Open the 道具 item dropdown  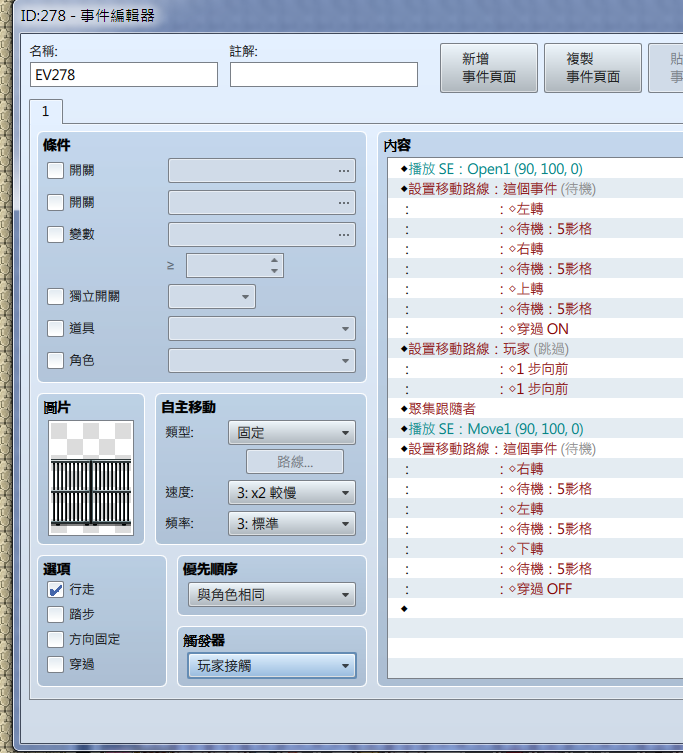click(x=262, y=328)
